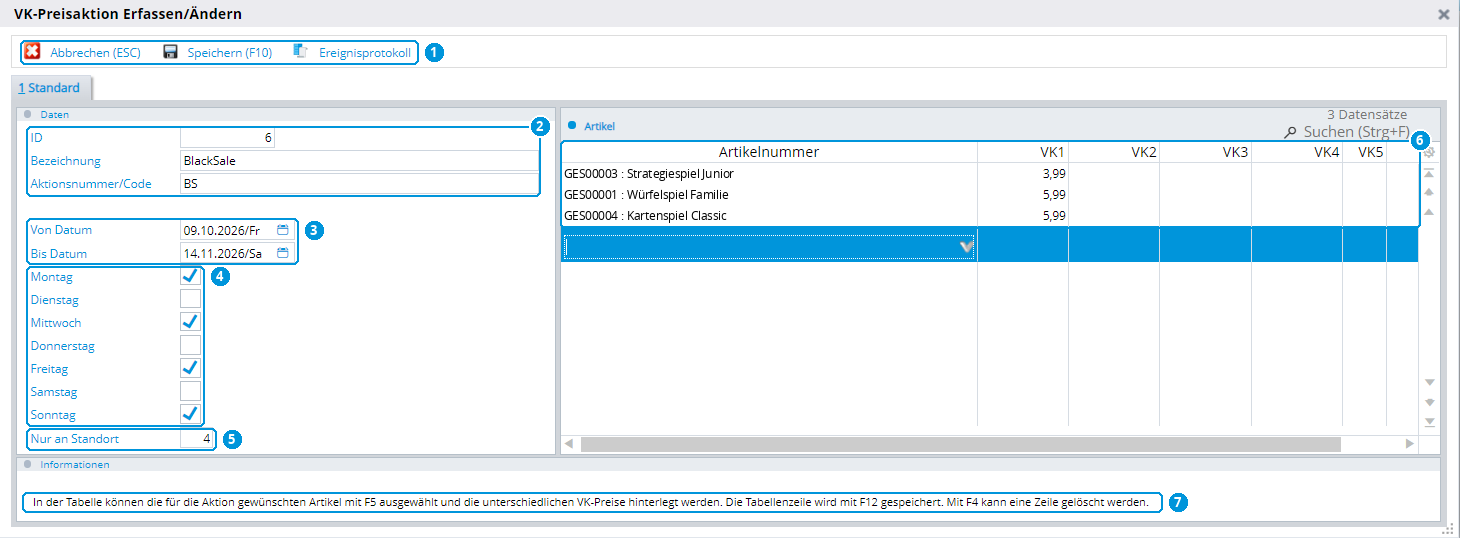Open the Ereignisprotokoll button
1460x538 pixels.
click(352, 52)
